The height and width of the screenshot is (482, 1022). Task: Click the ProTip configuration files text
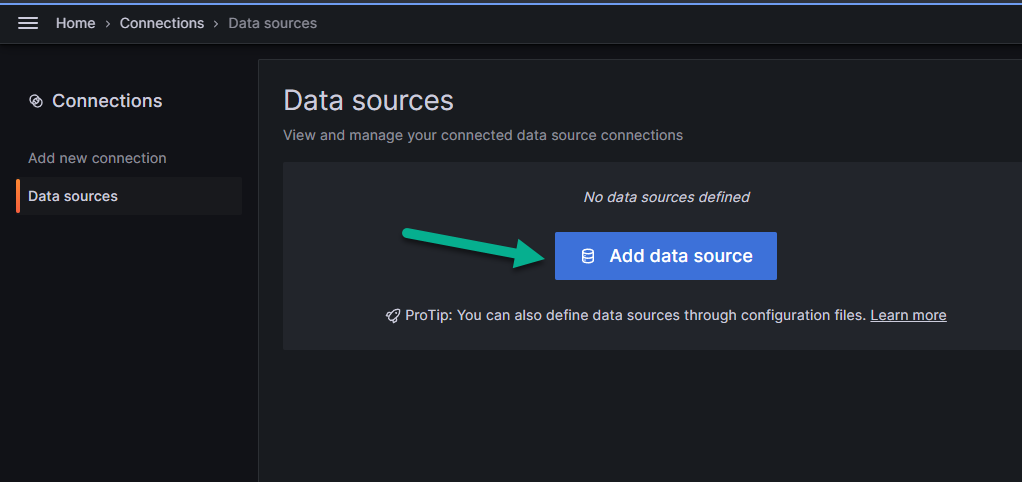(635, 315)
